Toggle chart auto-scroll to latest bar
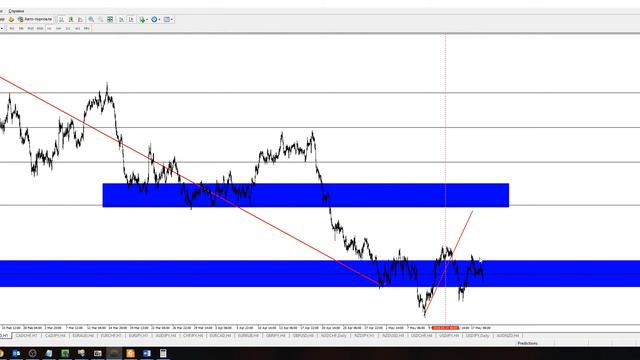 [122, 19]
